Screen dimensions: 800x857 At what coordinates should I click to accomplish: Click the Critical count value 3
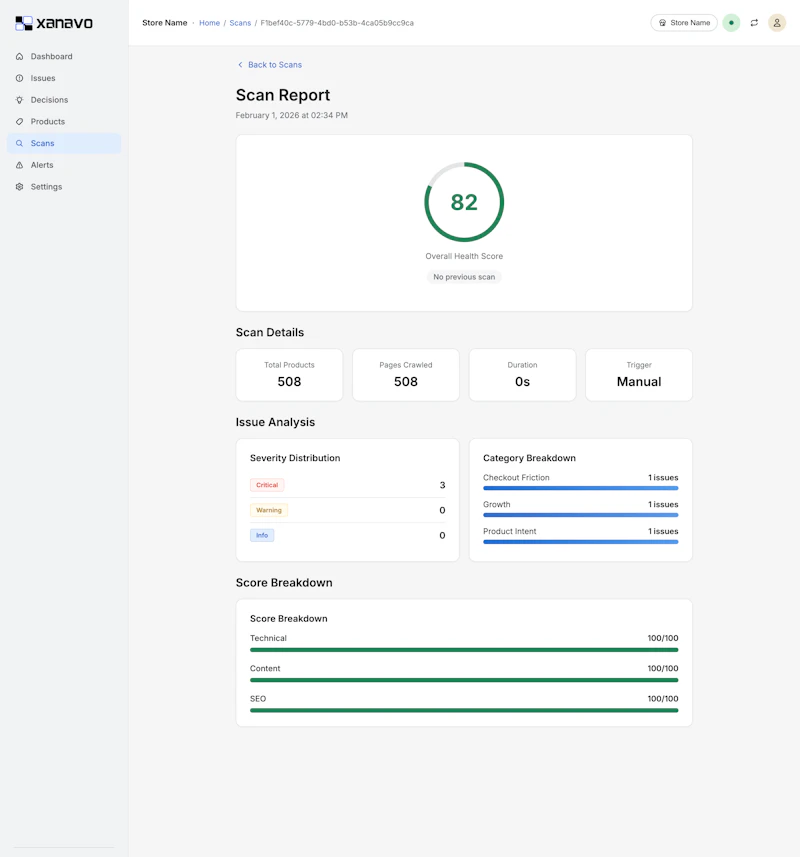point(442,485)
